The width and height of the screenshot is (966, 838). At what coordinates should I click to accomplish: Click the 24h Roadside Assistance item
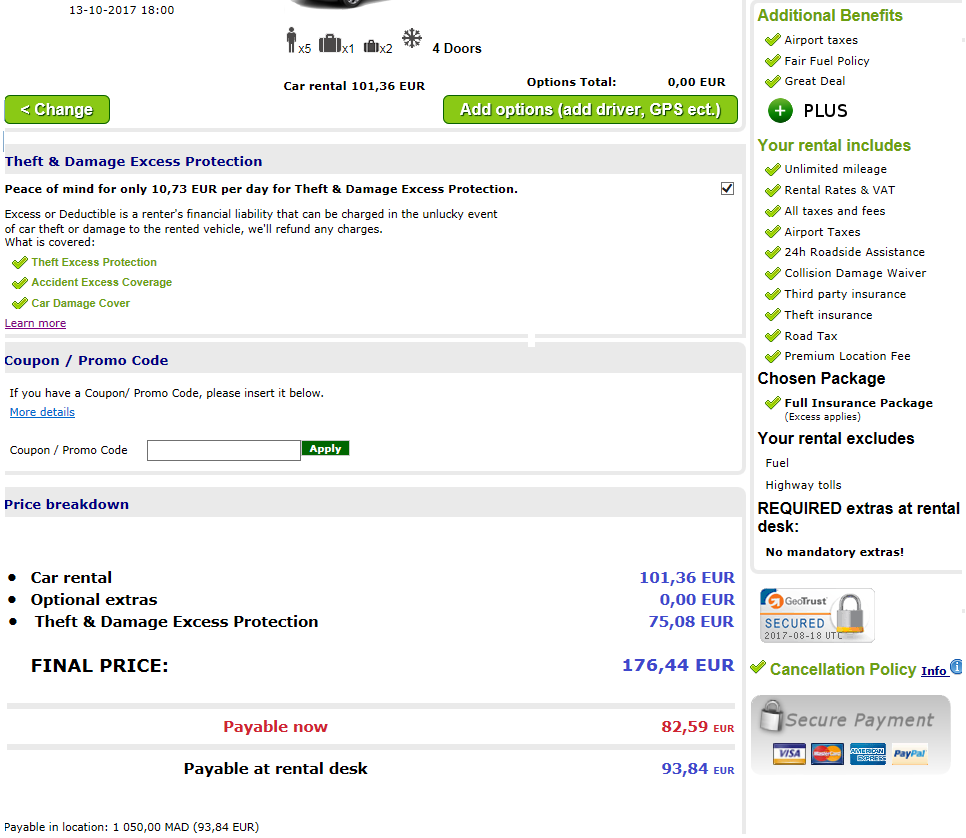854,252
